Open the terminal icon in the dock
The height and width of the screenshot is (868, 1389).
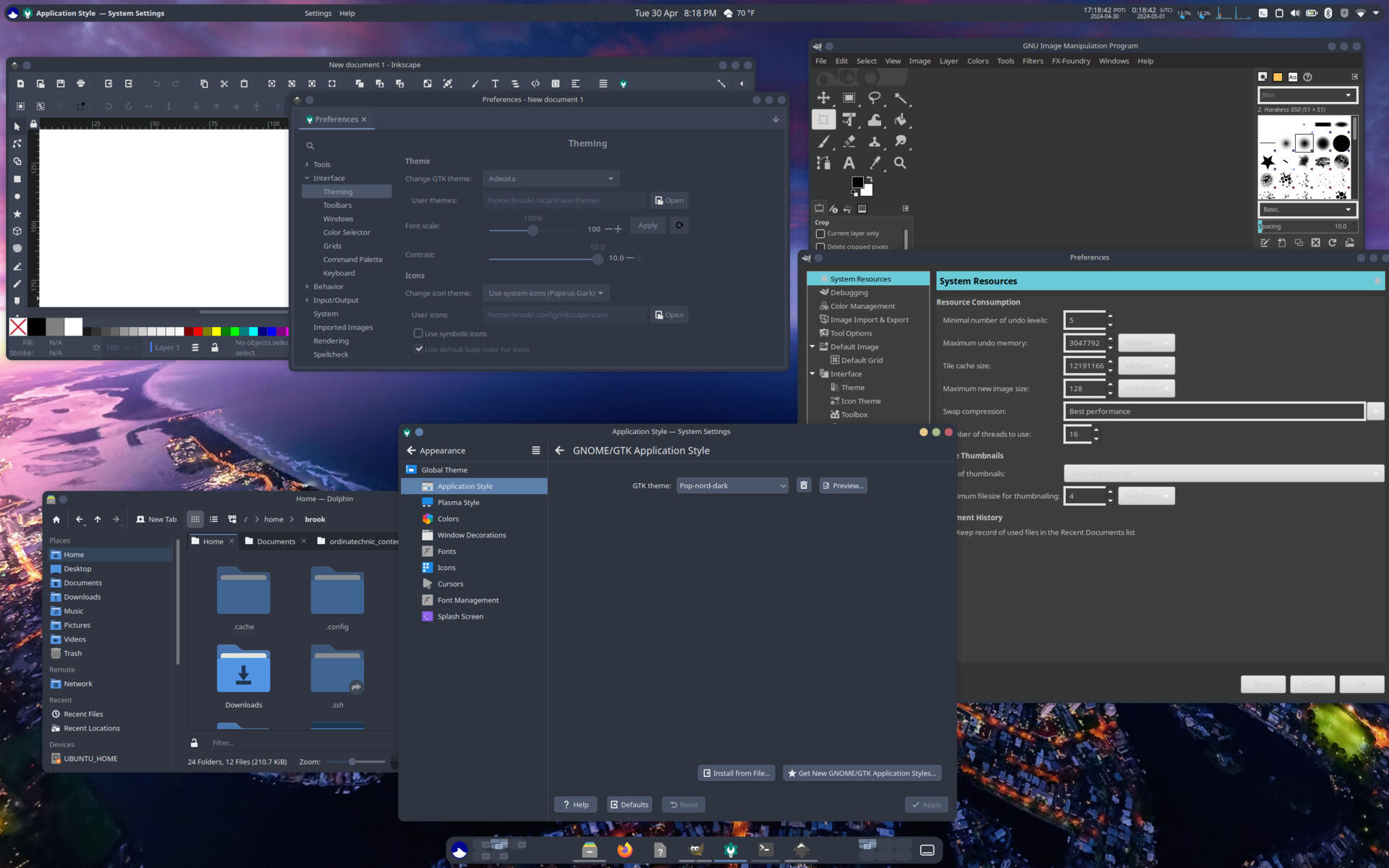pos(765,850)
